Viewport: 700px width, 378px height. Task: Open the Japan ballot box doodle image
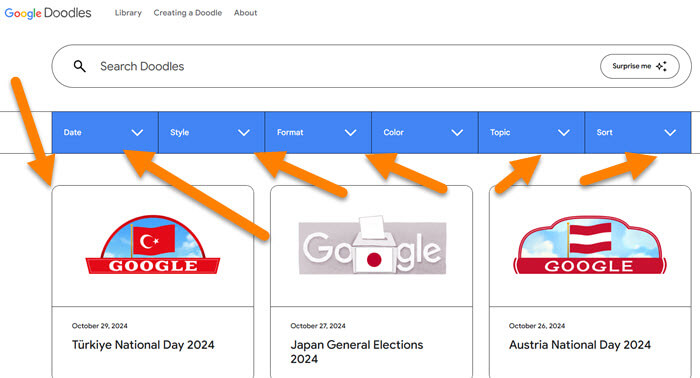coord(372,245)
